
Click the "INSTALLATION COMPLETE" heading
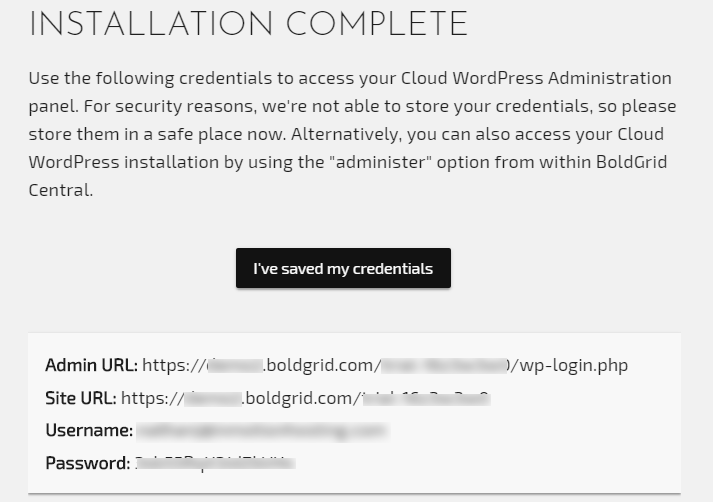[248, 24]
